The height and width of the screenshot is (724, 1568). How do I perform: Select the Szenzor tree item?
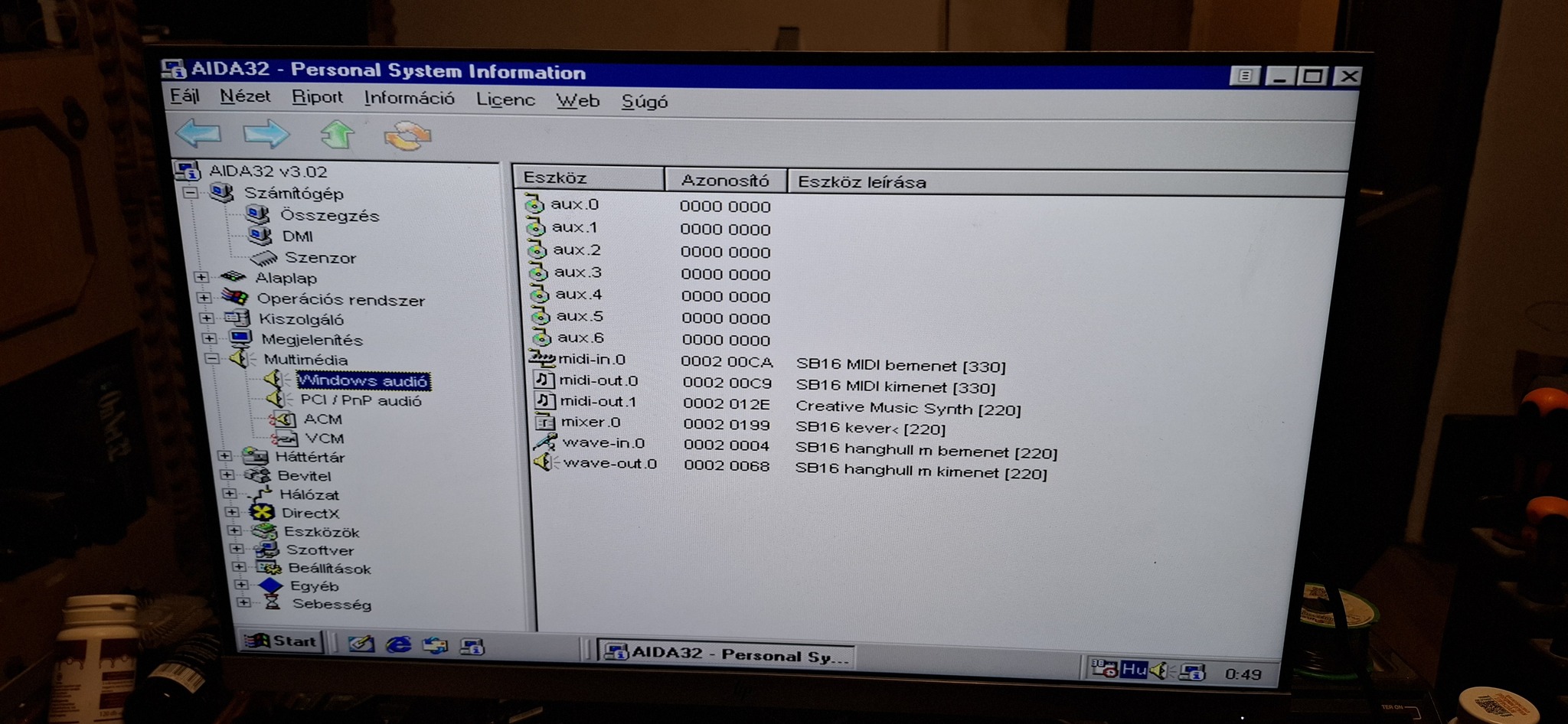click(320, 258)
